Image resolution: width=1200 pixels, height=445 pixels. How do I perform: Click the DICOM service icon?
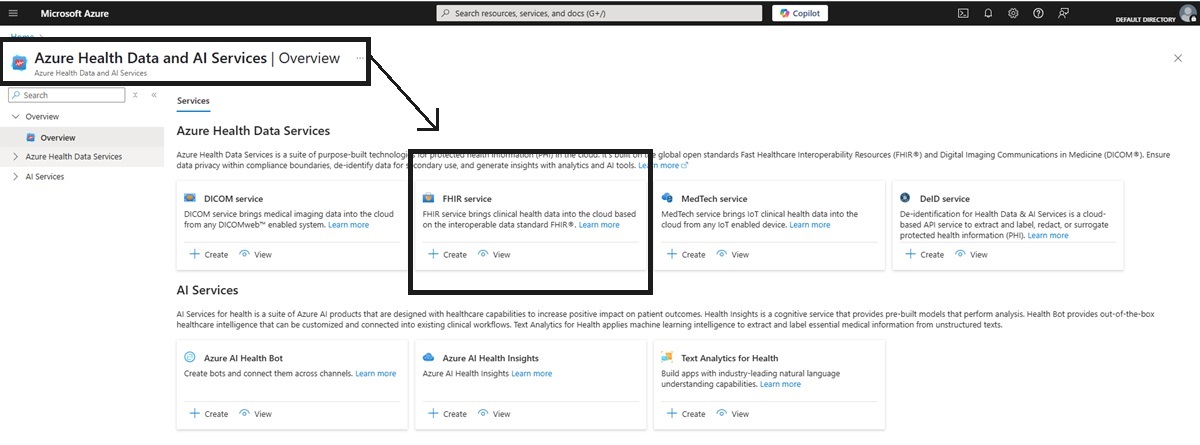pos(190,198)
